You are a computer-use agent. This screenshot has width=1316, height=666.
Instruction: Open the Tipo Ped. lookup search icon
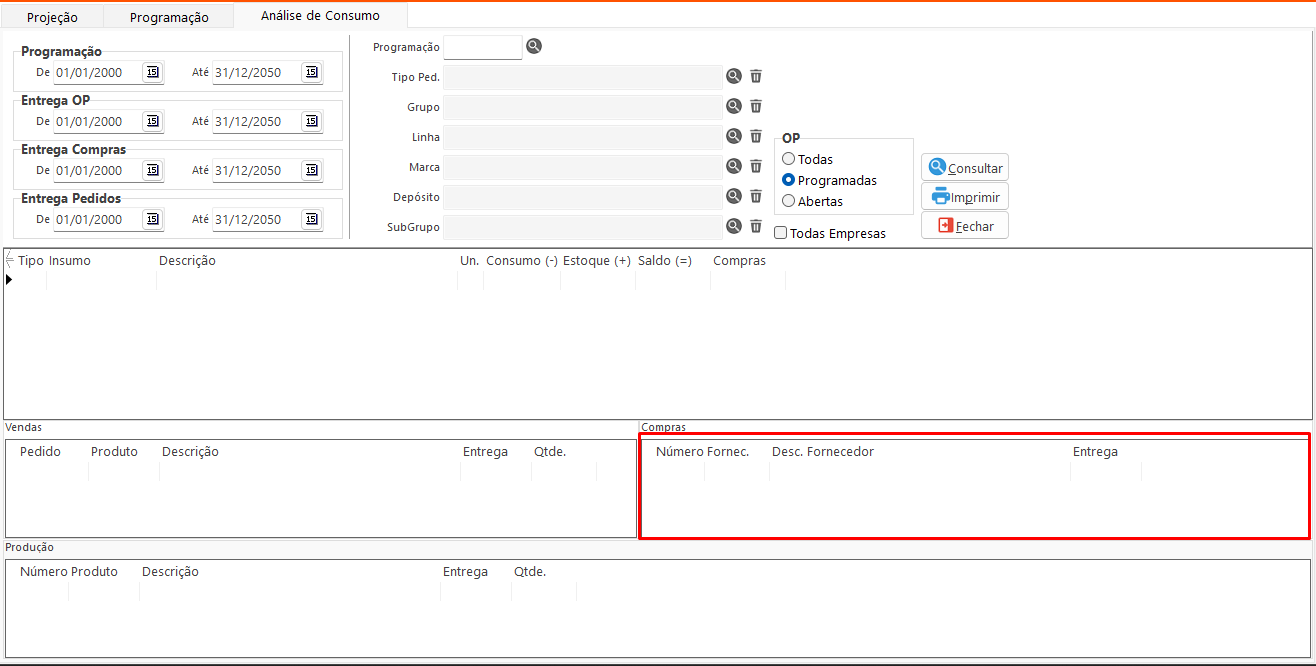pos(734,76)
